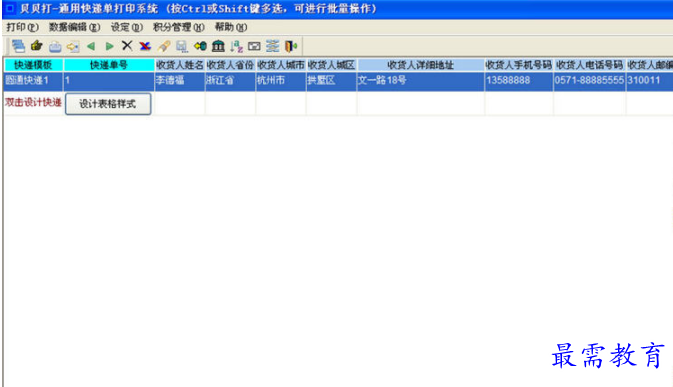Click the 快递模板 column header
This screenshot has width=673, height=387.
(x=33, y=65)
